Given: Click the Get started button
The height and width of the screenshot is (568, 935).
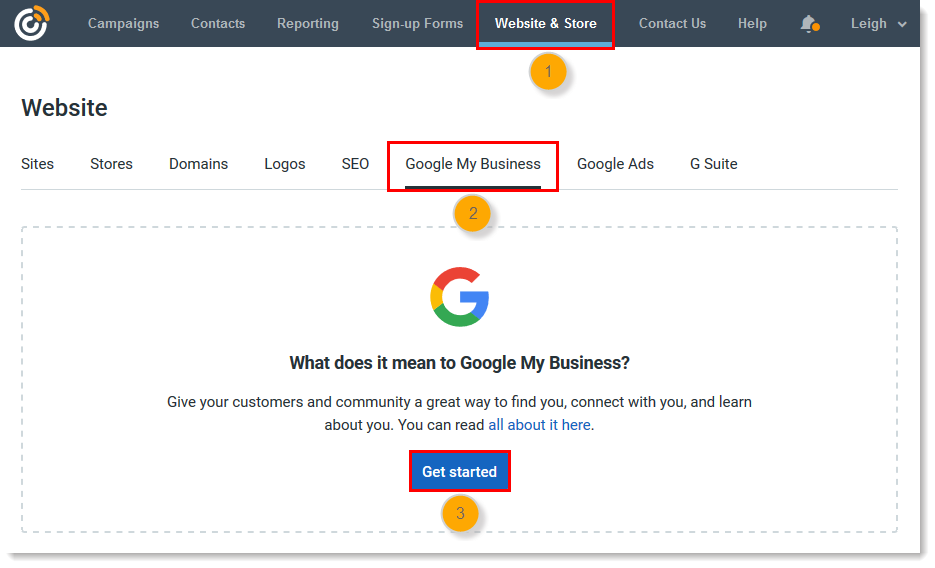Looking at the screenshot, I should (460, 471).
